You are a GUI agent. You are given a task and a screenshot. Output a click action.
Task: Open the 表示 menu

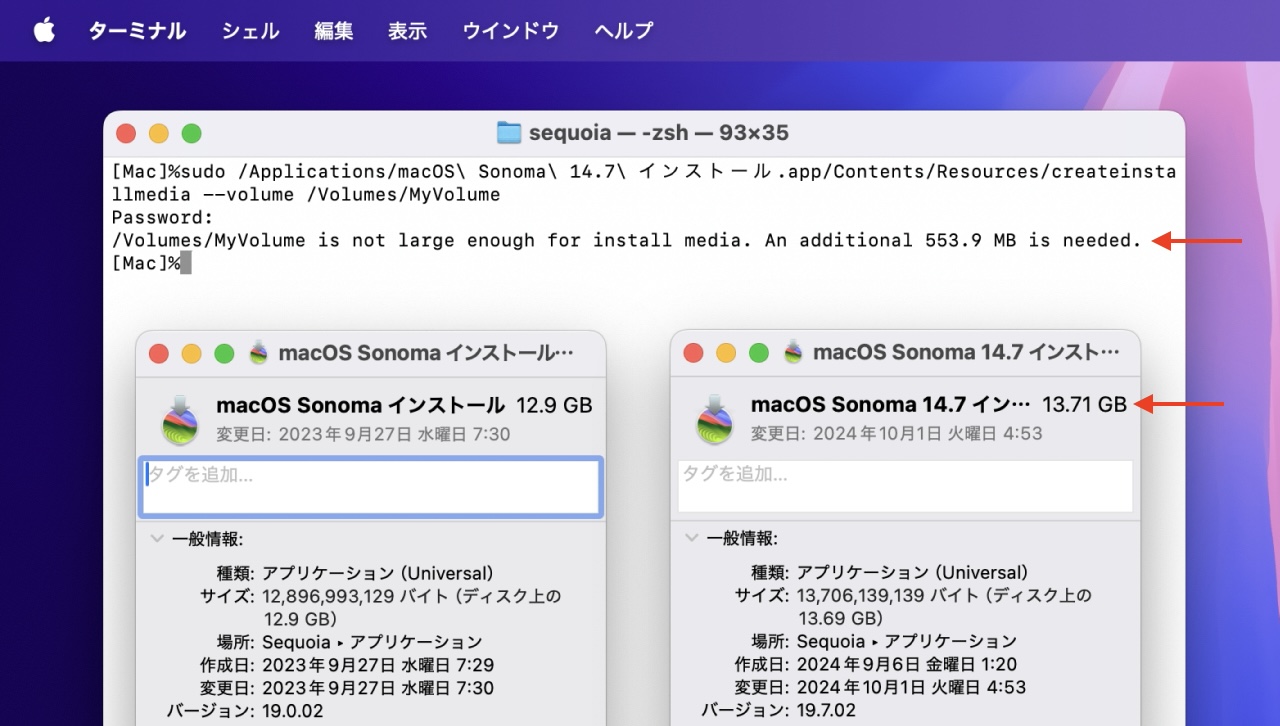tap(408, 31)
